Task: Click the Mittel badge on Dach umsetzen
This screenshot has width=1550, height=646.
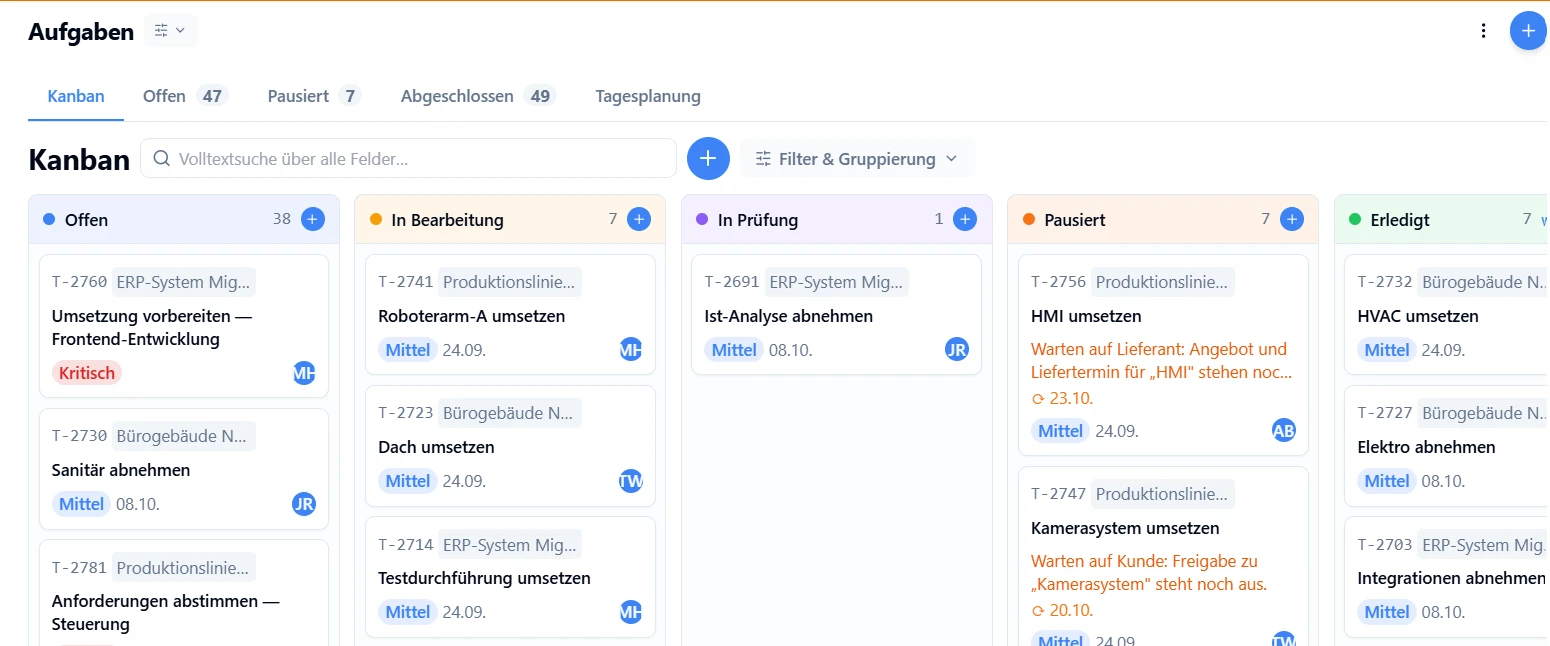Action: click(408, 481)
